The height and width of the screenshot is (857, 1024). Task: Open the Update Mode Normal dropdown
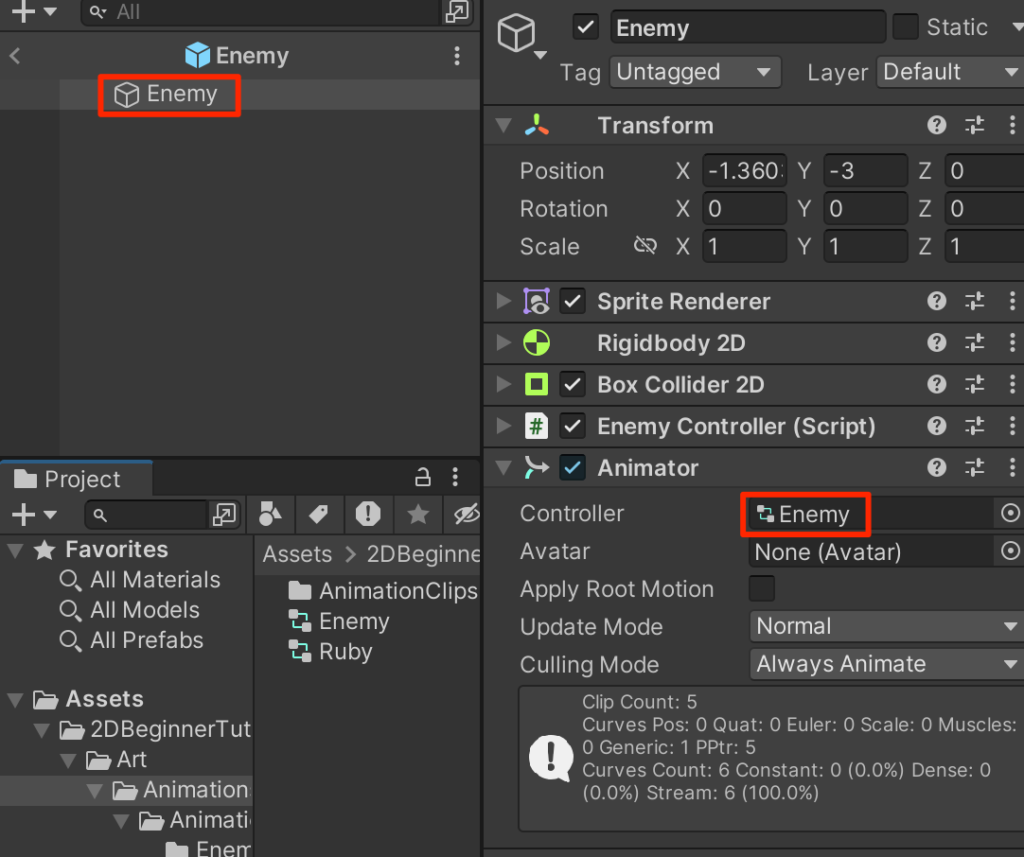[x=887, y=626]
